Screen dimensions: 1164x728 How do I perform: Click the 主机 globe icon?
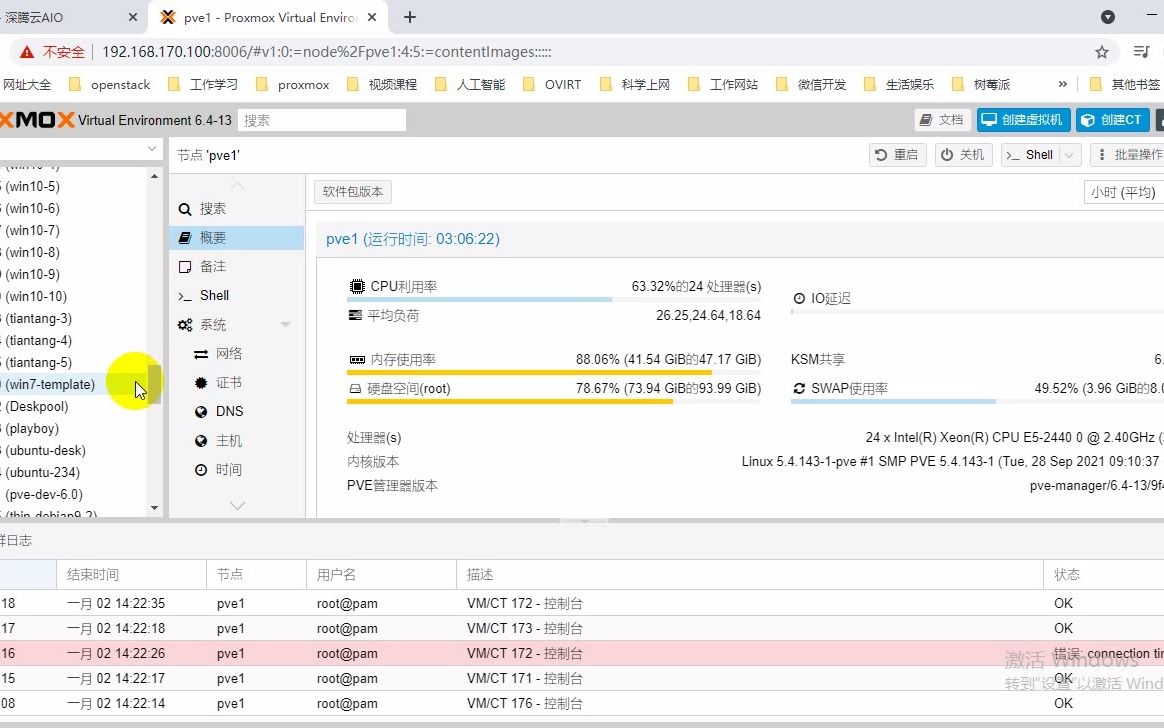[x=200, y=441]
